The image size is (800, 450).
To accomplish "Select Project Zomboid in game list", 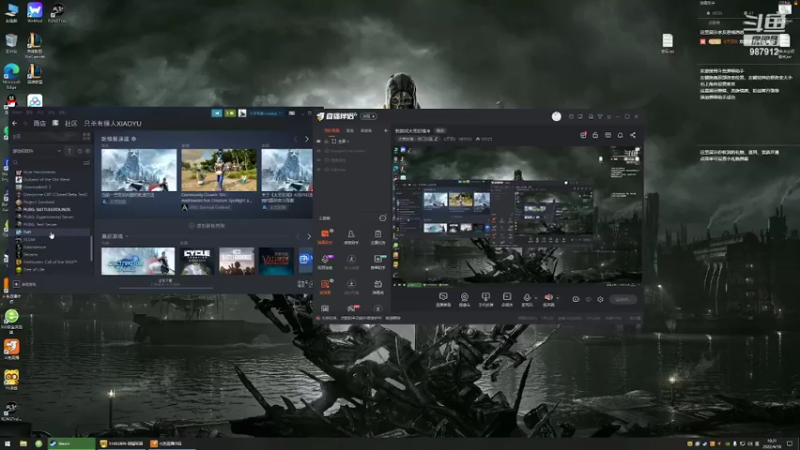I will click(39, 202).
